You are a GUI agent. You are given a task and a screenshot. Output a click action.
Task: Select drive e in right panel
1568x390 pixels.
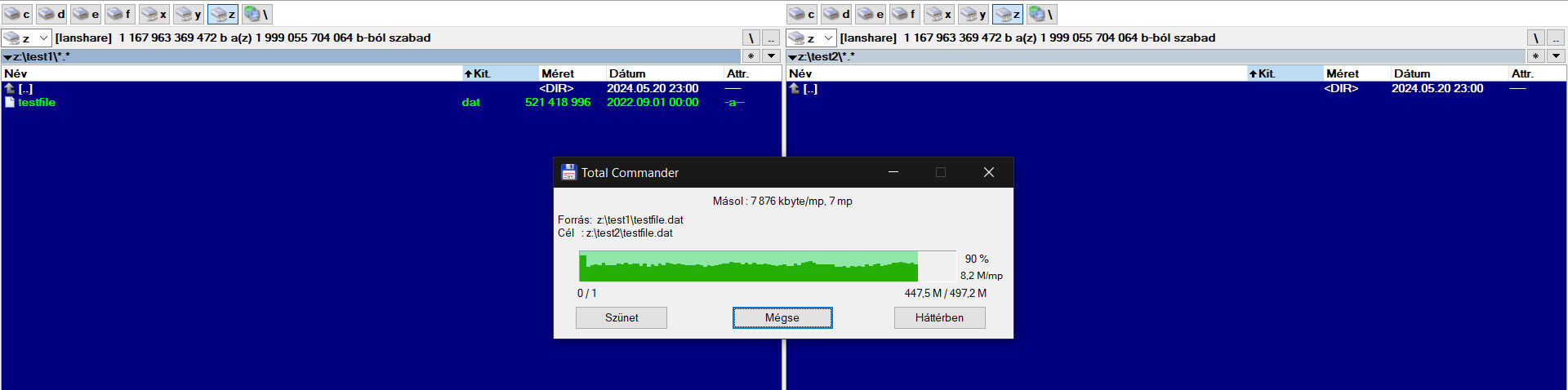click(871, 14)
